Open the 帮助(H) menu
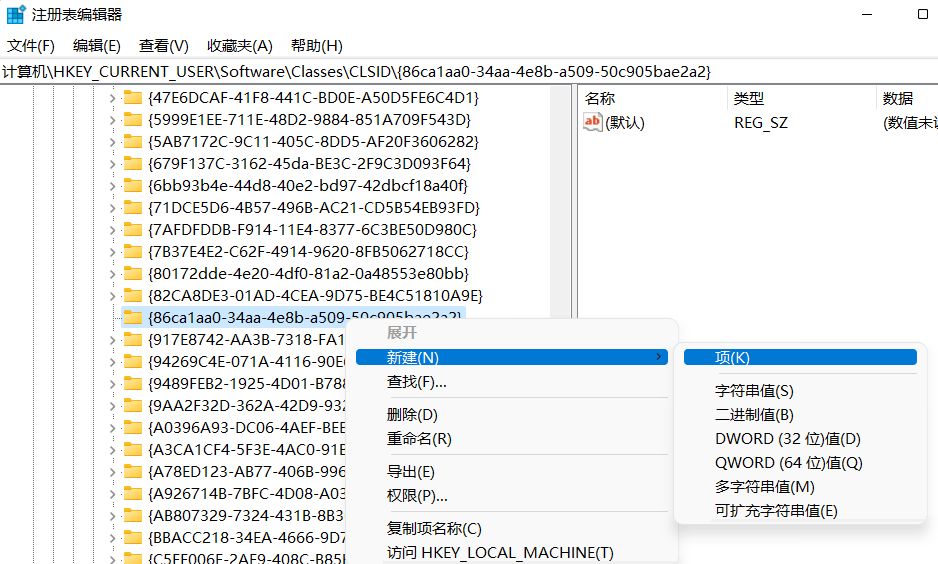Viewport: 938px width, 564px height. pos(316,45)
